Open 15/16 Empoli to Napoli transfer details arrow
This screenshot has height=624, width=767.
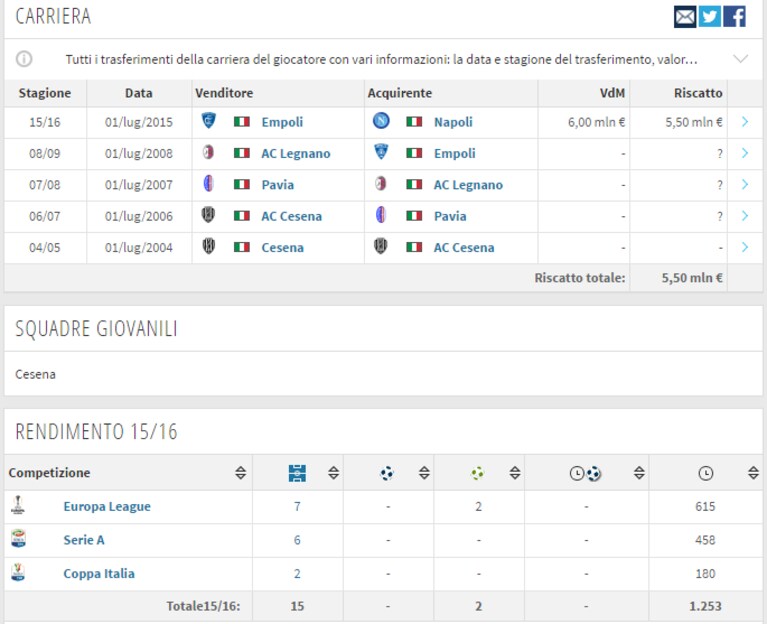745,122
